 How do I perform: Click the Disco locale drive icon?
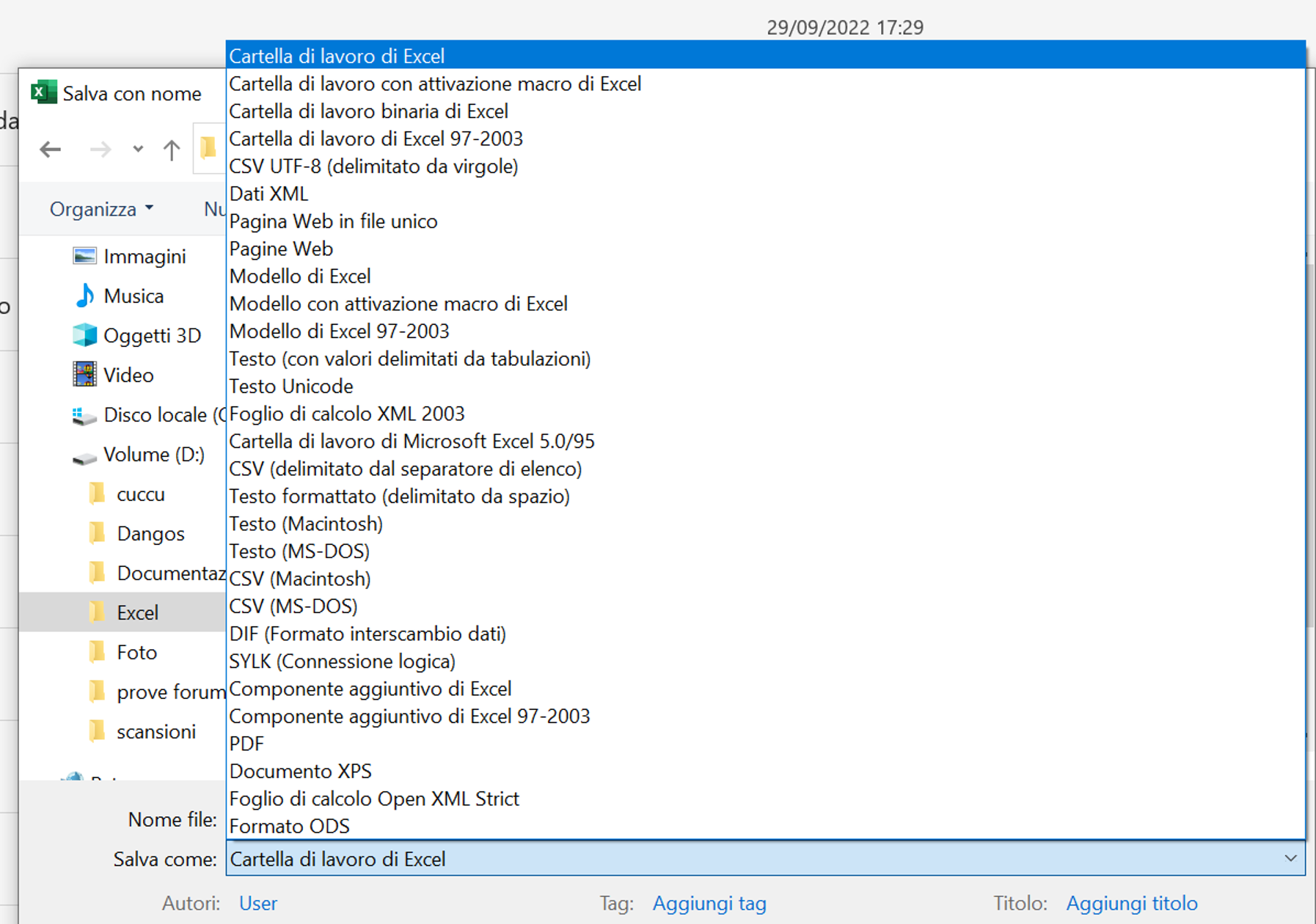click(85, 416)
